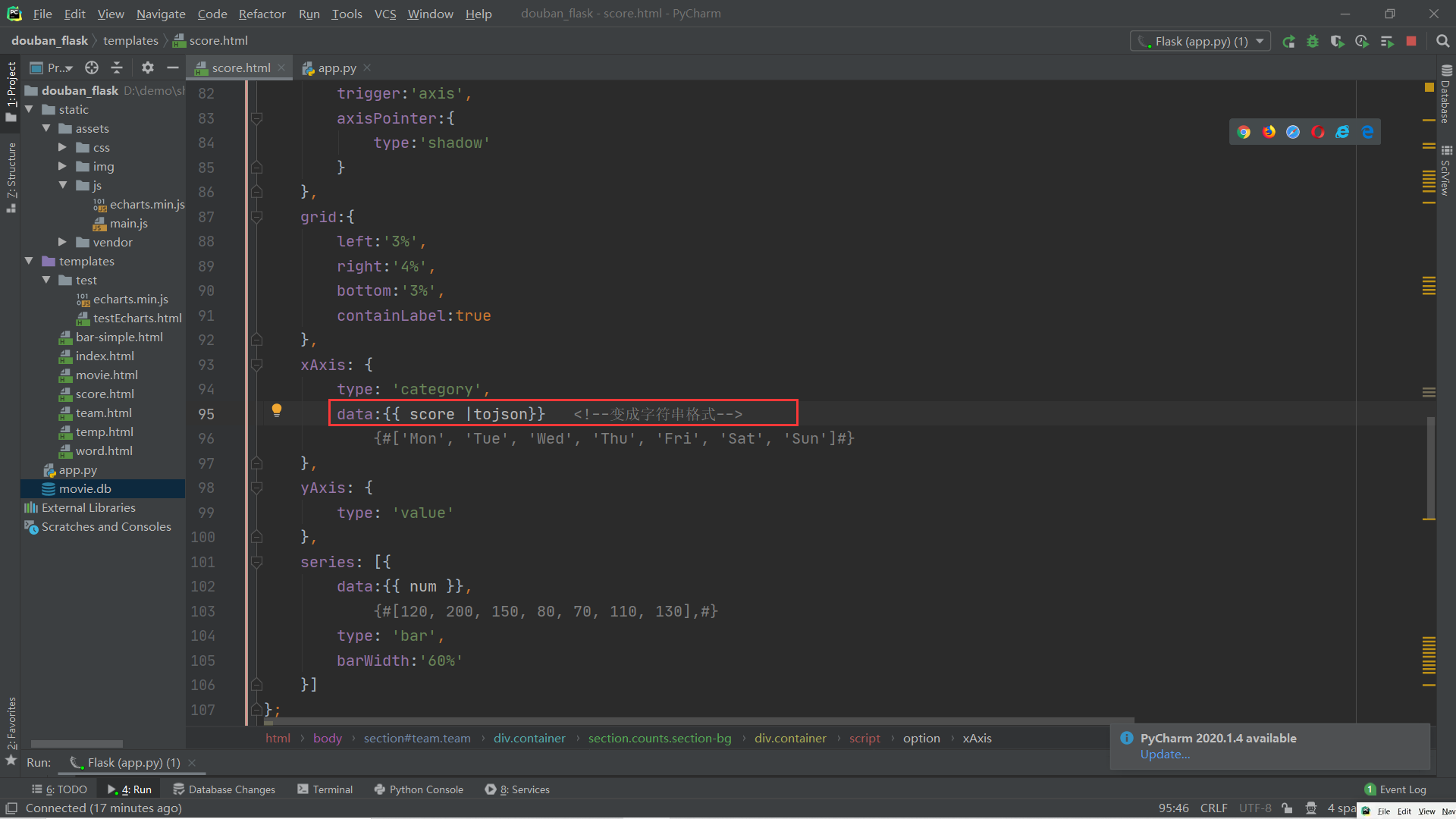
Task: Open page in Firefox browser icon
Action: [x=1269, y=132]
